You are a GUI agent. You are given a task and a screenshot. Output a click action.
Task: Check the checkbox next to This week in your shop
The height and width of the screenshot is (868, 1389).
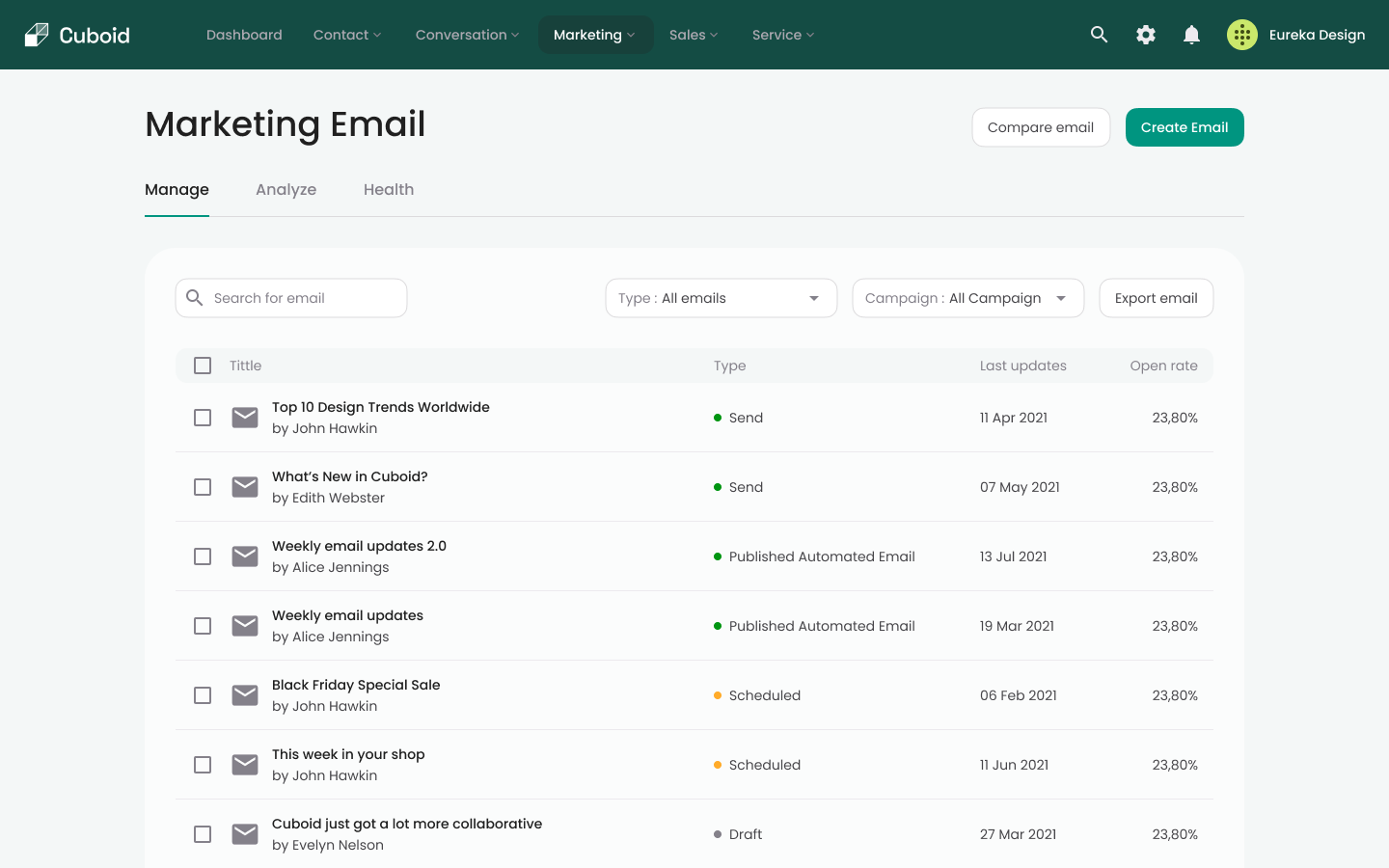pyautogui.click(x=203, y=765)
